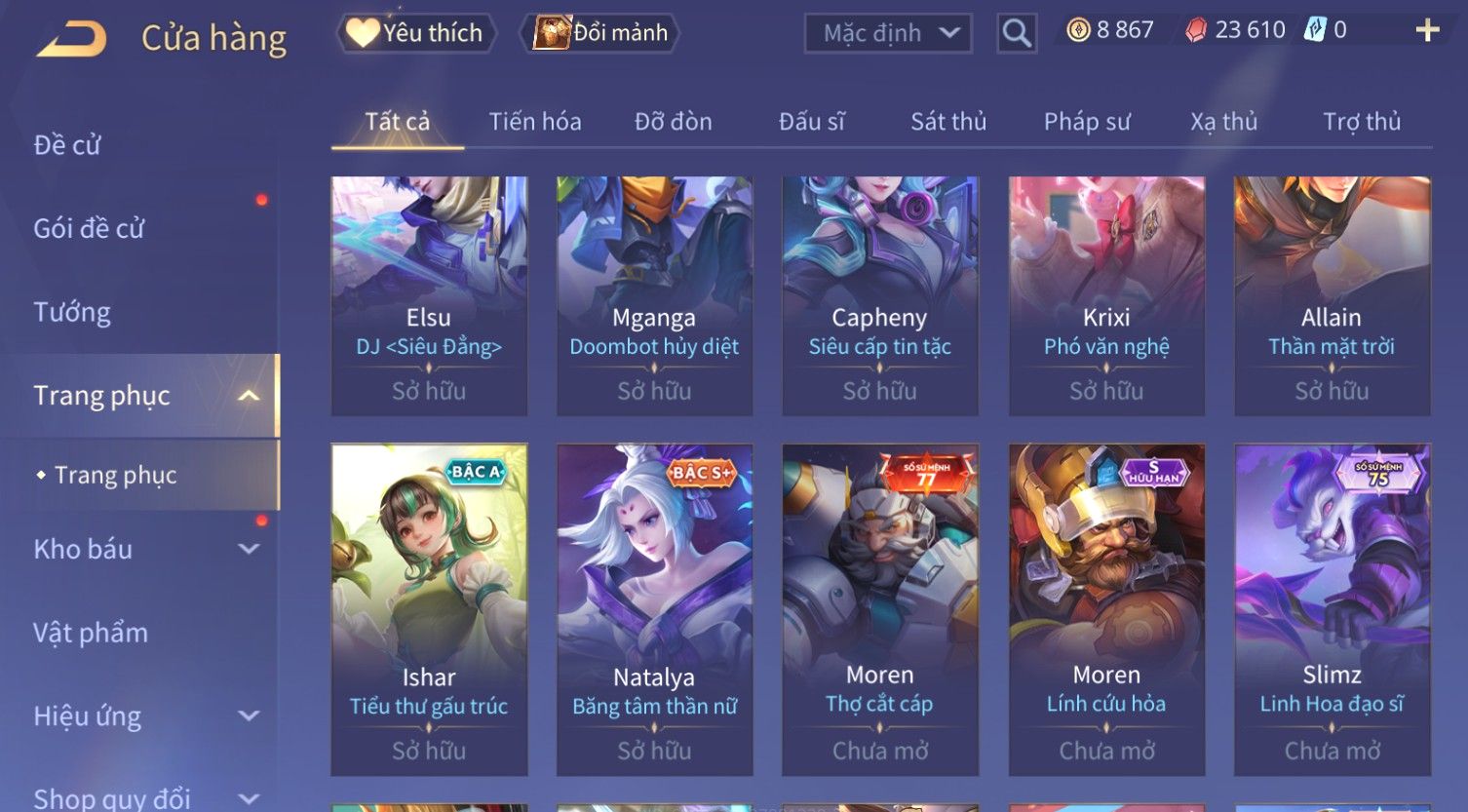Open Slimz Linh Hoa đạo sĩ skin card
This screenshot has height=812, width=1468.
[1332, 610]
